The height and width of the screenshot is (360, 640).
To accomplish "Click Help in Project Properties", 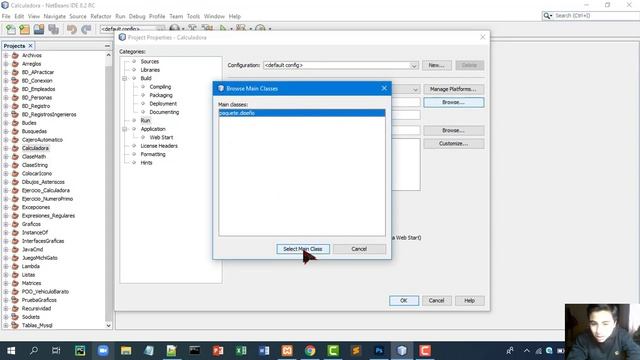I will 469,301.
